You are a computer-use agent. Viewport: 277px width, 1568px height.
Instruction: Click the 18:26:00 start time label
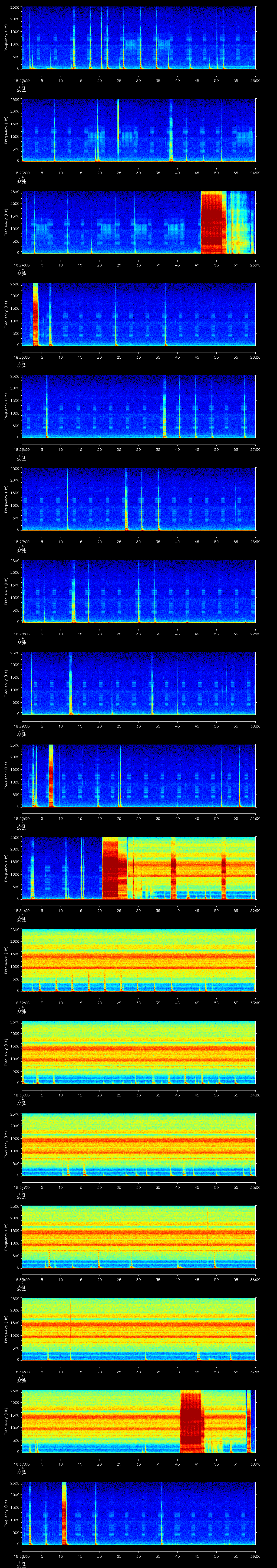tap(21, 449)
